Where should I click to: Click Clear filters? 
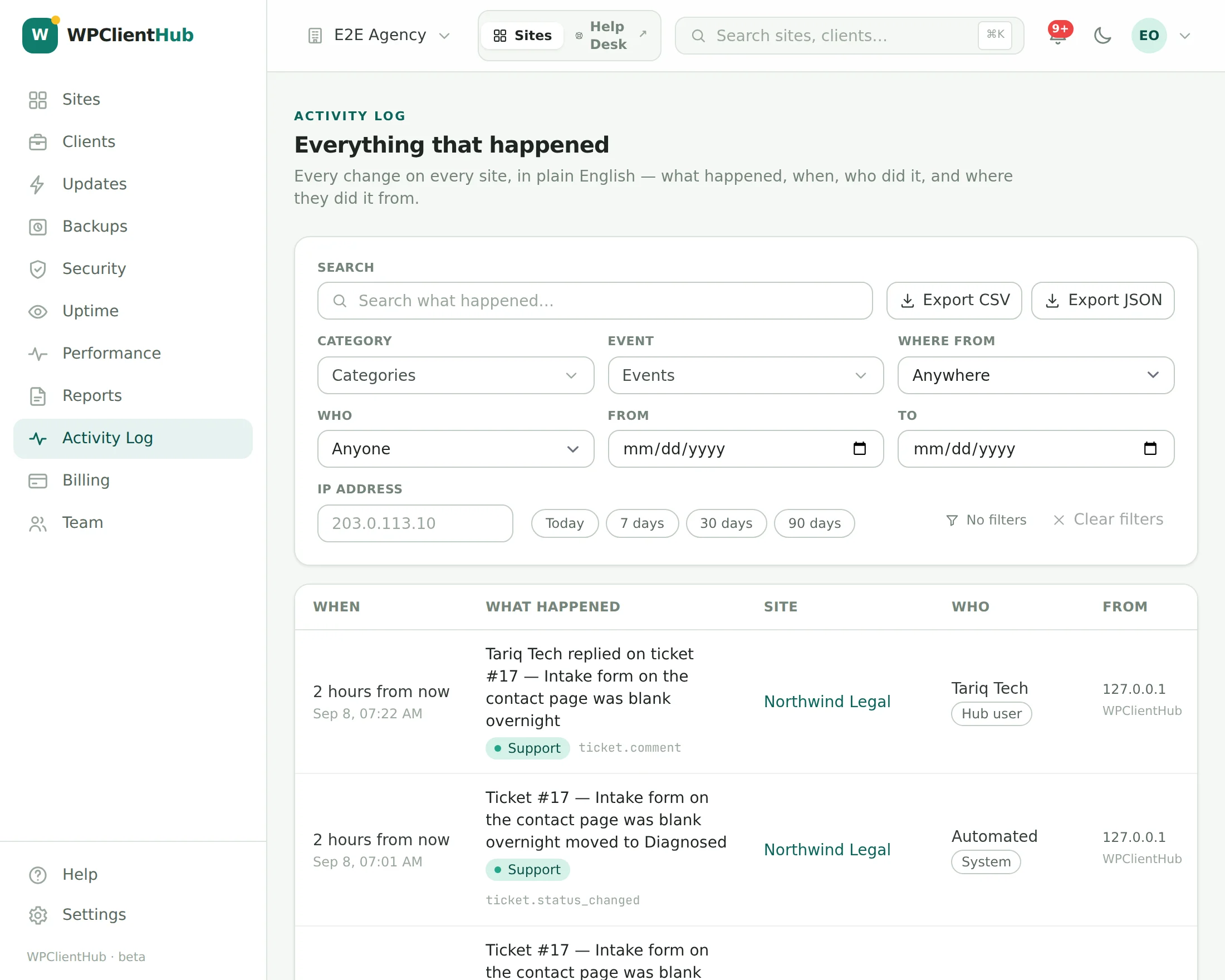point(1108,520)
